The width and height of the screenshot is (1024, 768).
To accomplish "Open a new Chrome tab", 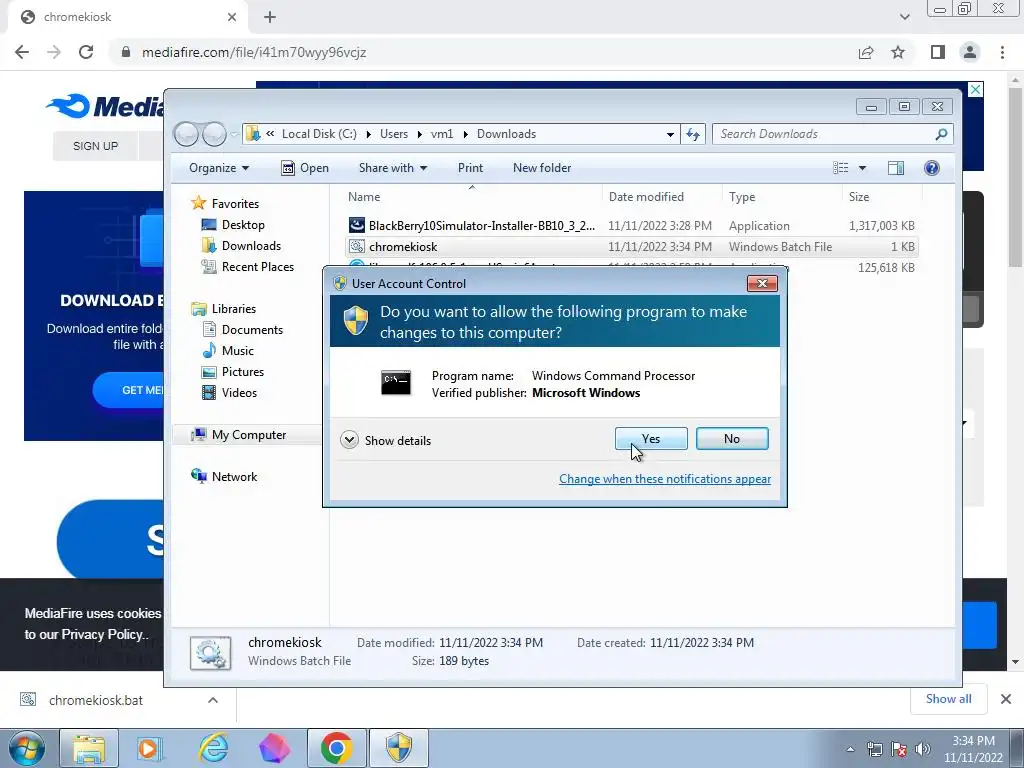I will tap(270, 17).
